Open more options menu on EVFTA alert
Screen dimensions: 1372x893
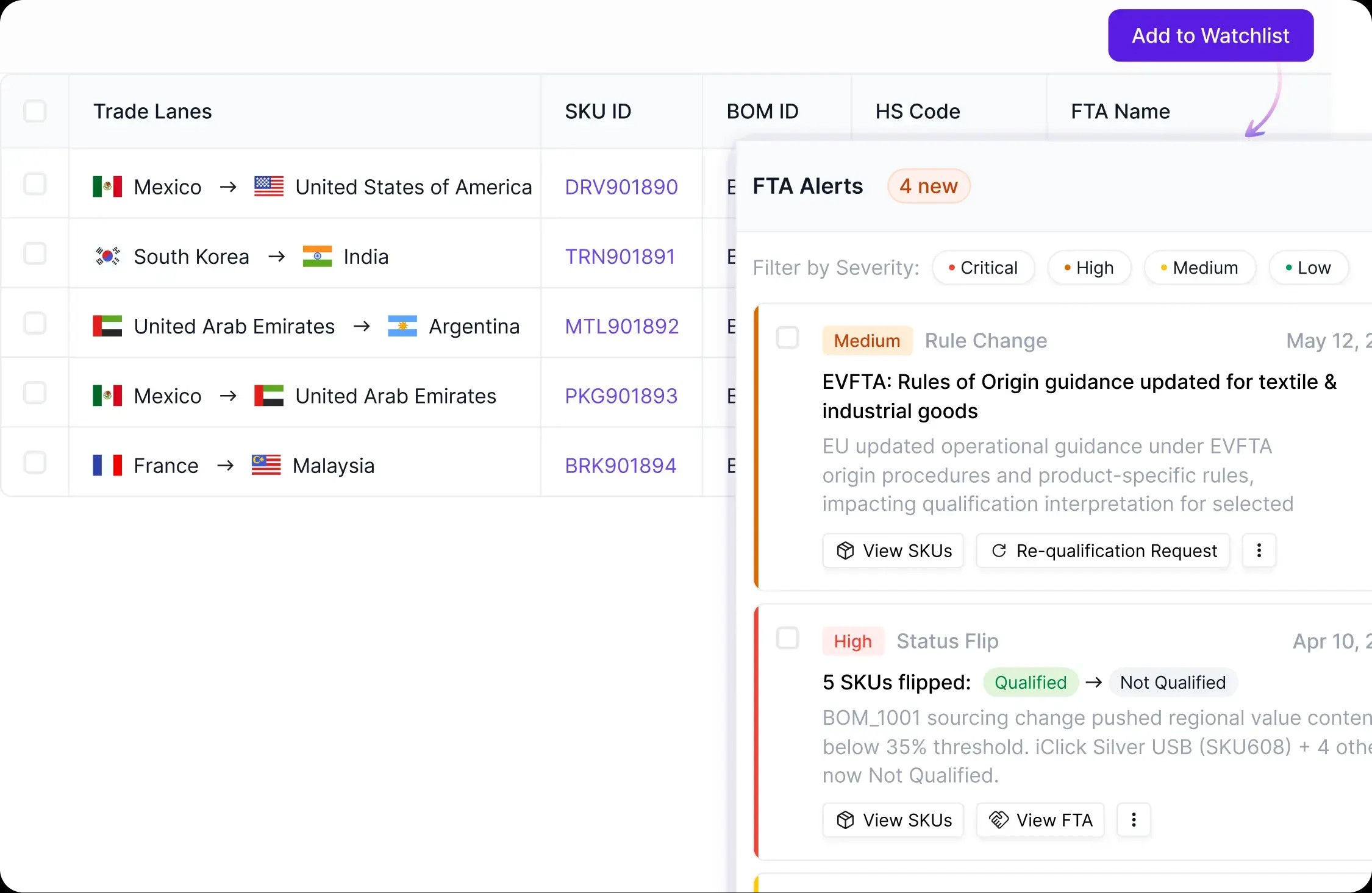(x=1259, y=550)
